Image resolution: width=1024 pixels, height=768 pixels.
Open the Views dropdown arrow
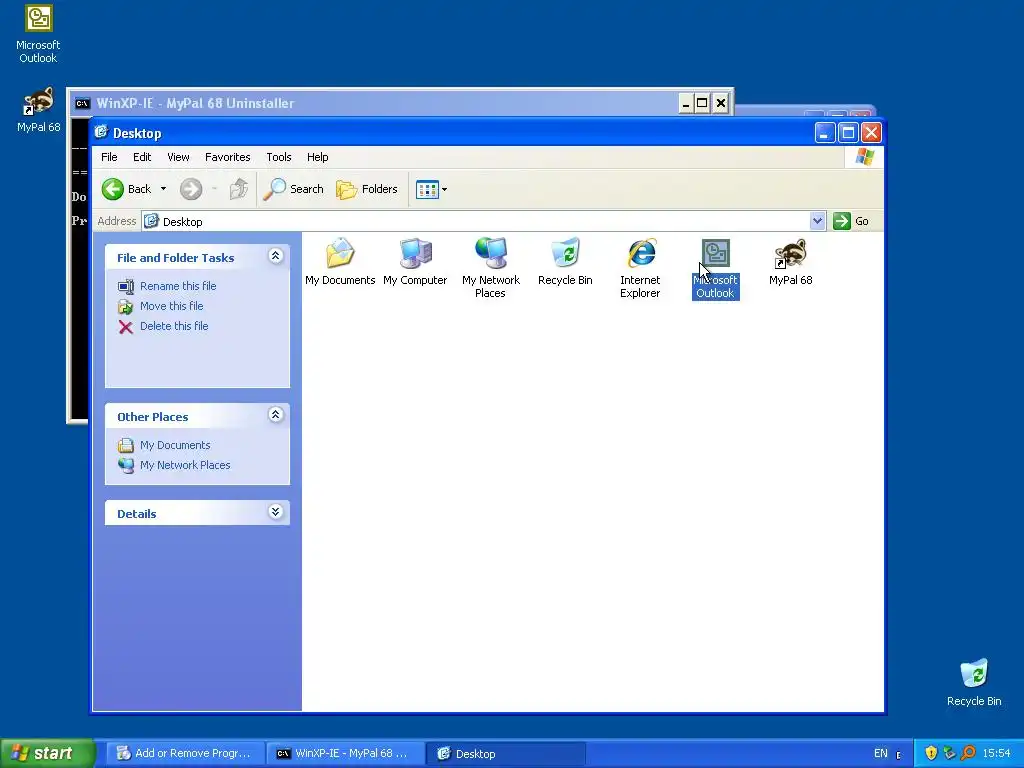pyautogui.click(x=445, y=189)
